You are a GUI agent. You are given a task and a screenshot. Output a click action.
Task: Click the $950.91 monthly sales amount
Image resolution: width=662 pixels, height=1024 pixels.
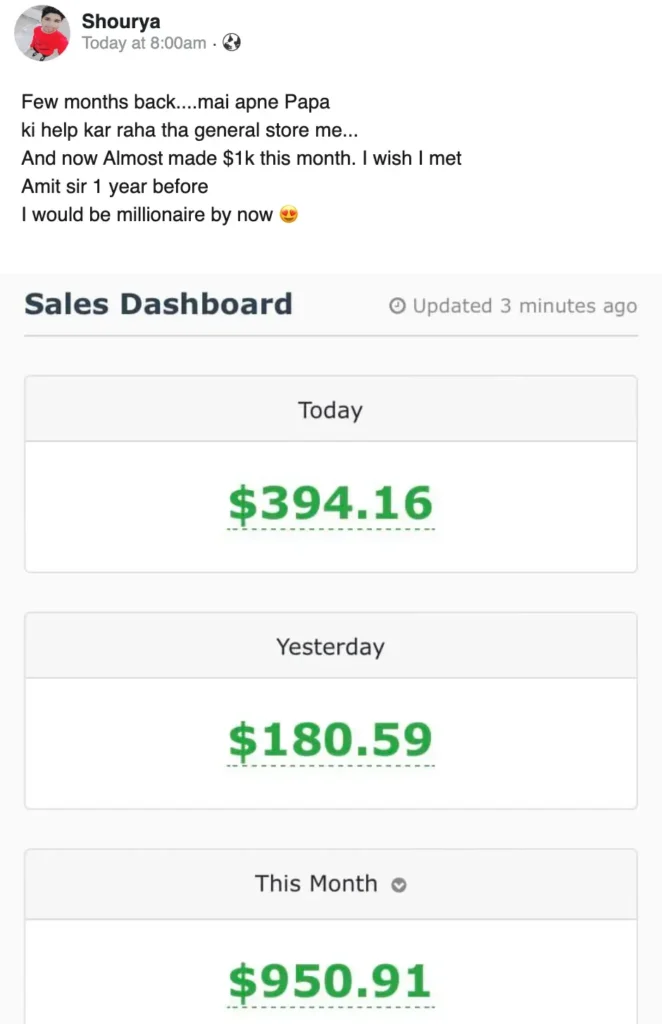pos(330,981)
